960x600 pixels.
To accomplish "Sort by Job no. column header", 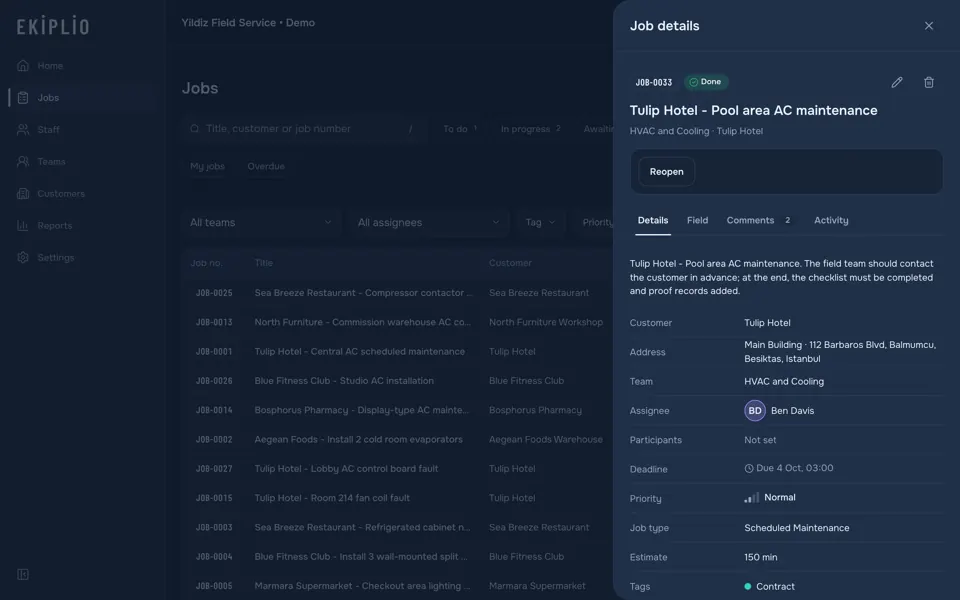I will [x=206, y=263].
